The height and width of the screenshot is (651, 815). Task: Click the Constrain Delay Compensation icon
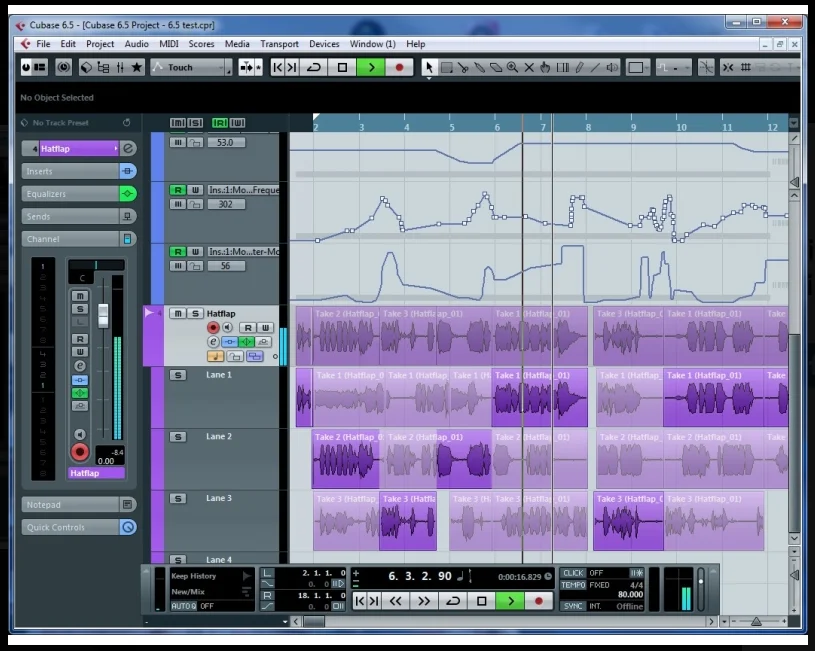(x=63, y=68)
